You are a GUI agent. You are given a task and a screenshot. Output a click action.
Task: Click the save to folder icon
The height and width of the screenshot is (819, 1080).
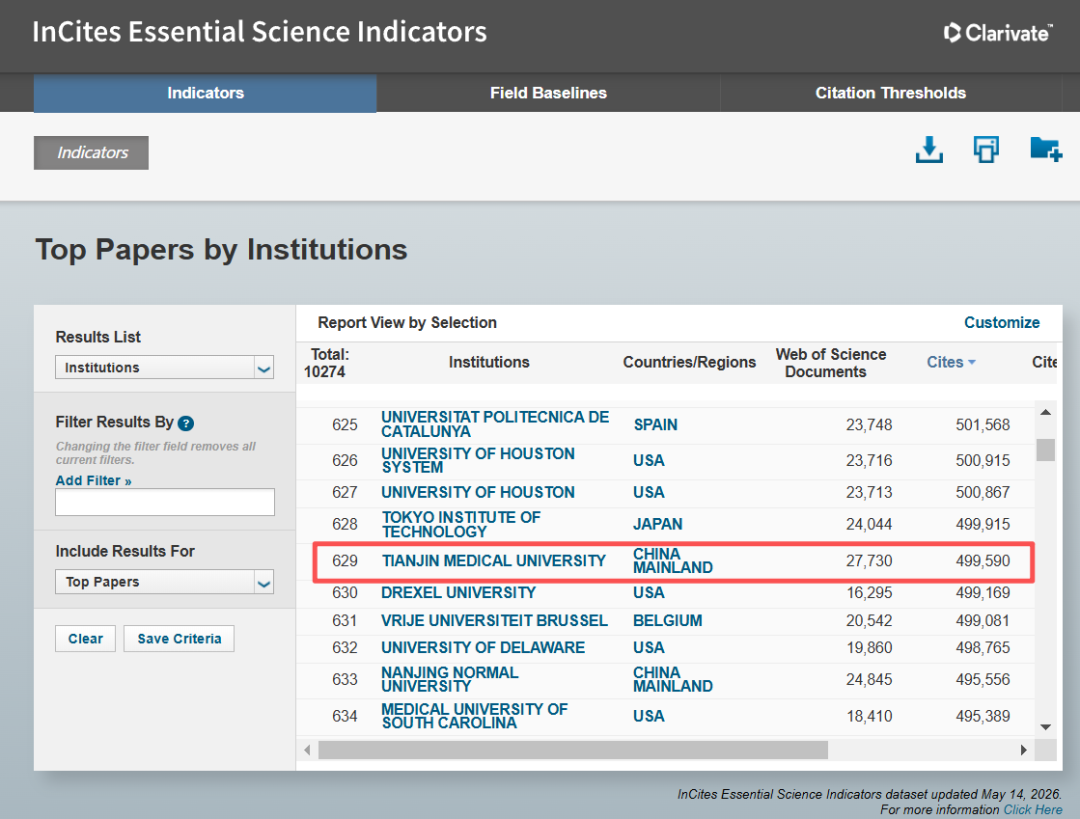pyautogui.click(x=1046, y=149)
